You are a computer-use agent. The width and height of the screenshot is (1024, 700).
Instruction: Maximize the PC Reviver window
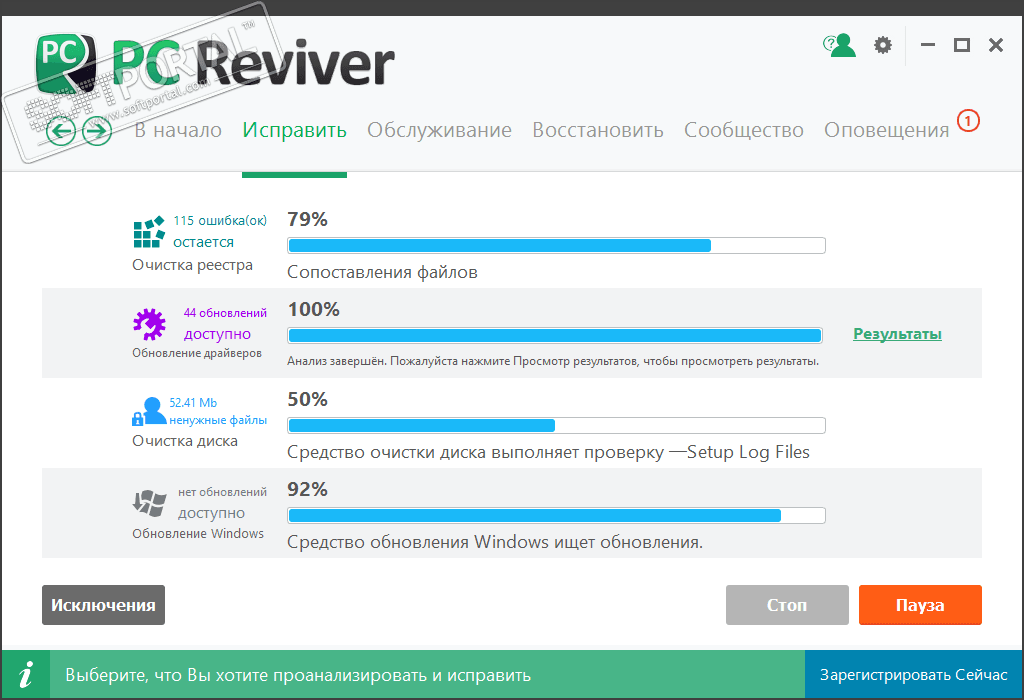click(x=961, y=45)
